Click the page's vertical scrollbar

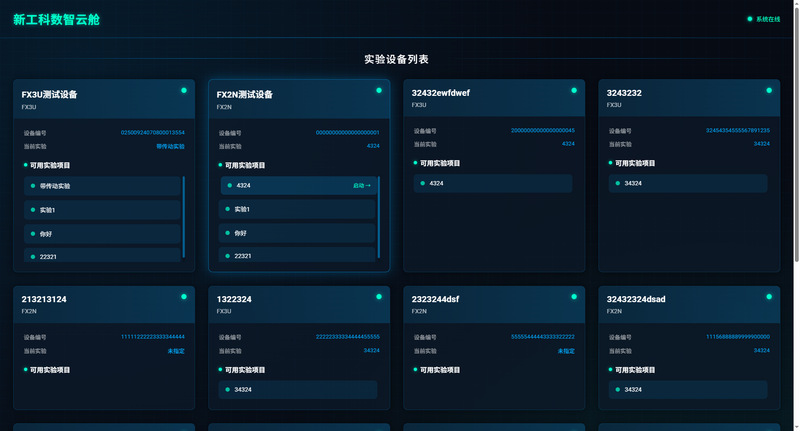(x=797, y=133)
